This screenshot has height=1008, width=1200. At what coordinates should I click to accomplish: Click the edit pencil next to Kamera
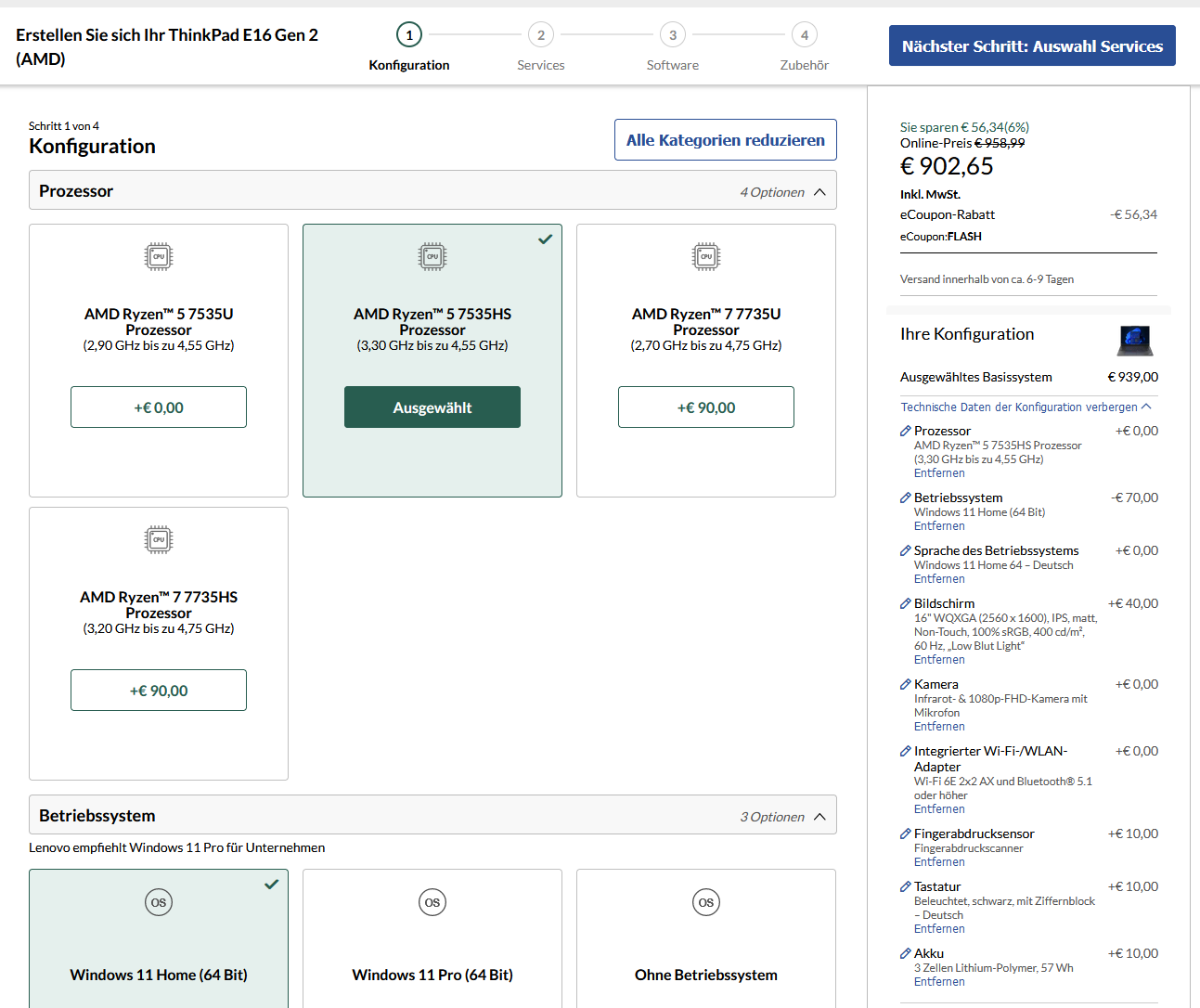905,684
